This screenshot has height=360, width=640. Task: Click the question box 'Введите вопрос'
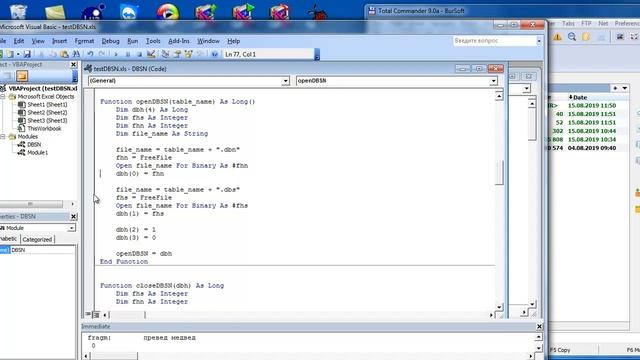tap(495, 41)
